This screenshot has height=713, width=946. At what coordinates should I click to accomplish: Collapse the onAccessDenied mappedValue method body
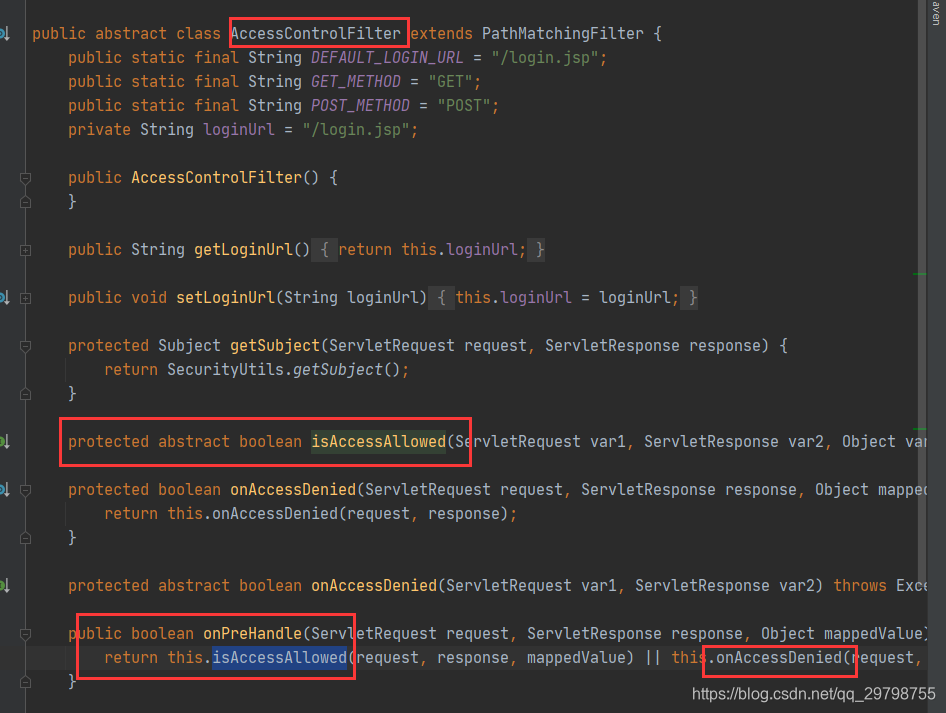[x=25, y=490]
